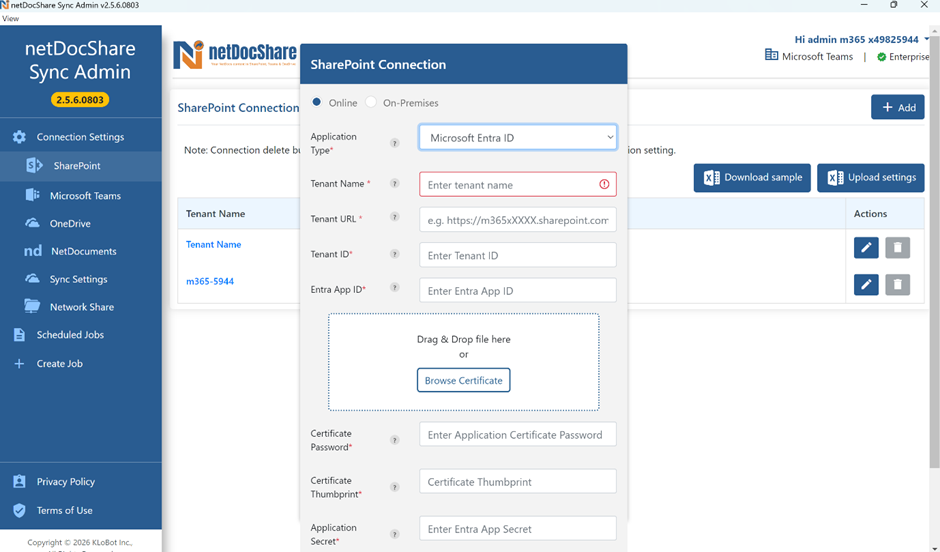Open the Tenant Name link in table
The width and height of the screenshot is (940, 552).
point(213,245)
